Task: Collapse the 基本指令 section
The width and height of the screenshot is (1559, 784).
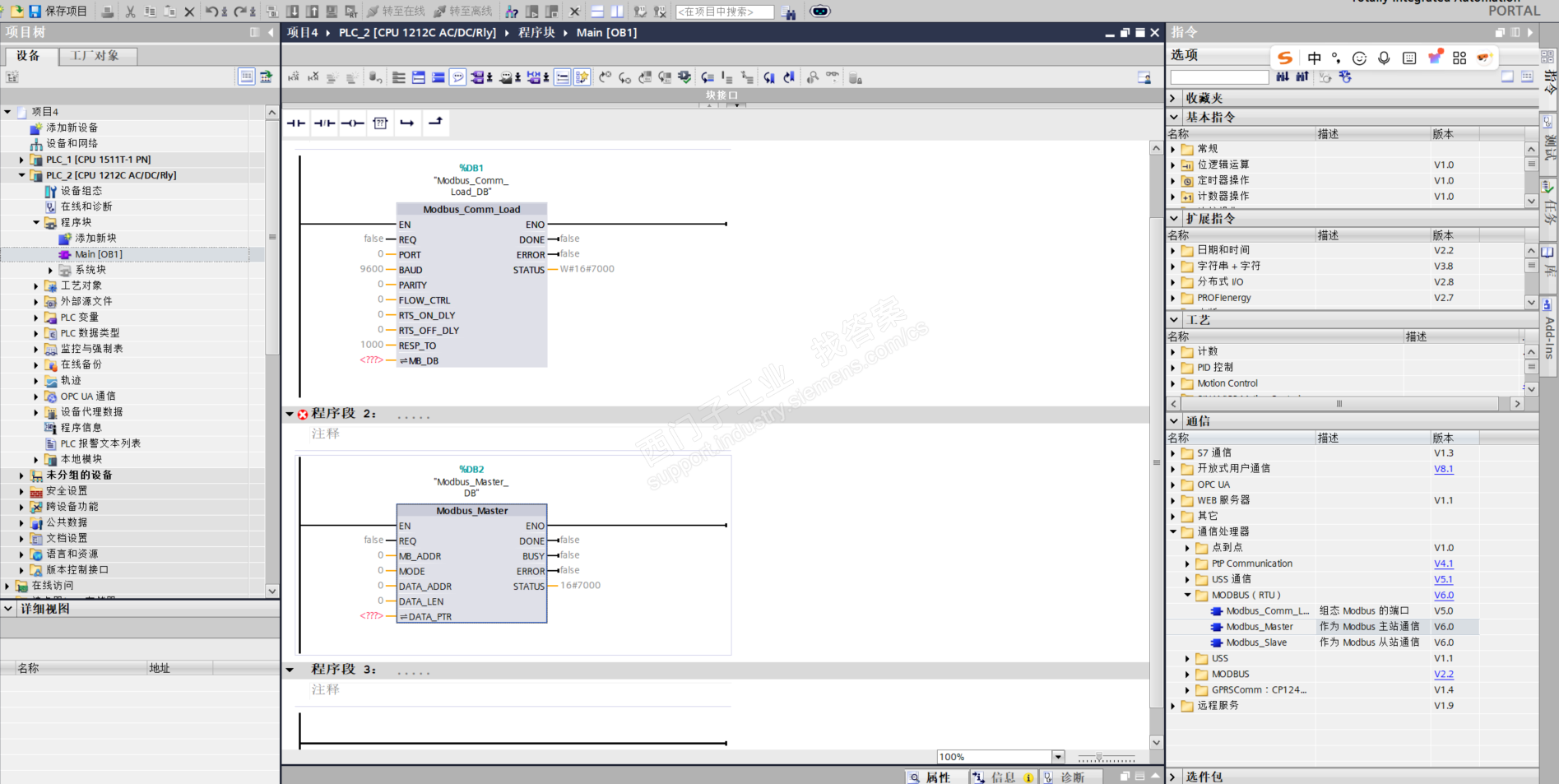Action: point(1174,117)
